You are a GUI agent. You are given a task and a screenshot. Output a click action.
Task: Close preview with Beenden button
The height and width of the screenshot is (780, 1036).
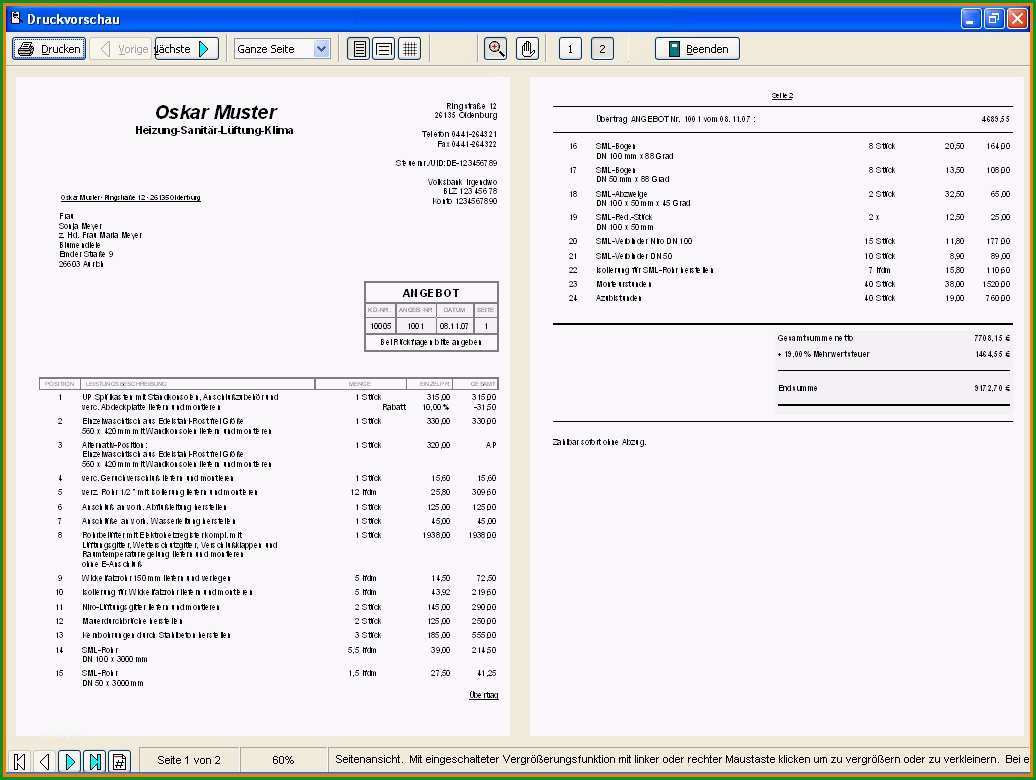point(697,49)
